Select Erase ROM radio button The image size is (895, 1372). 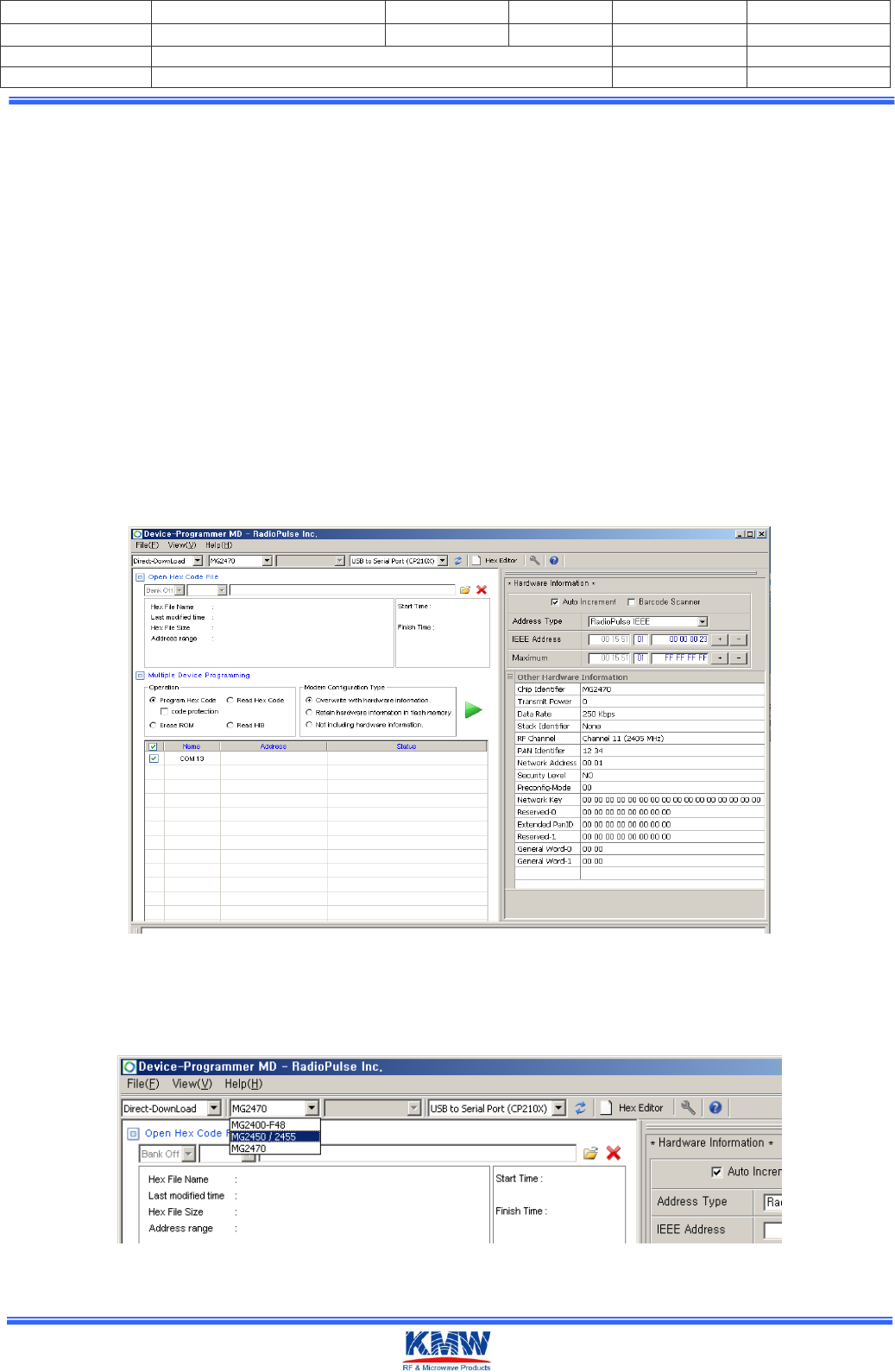pos(153,725)
